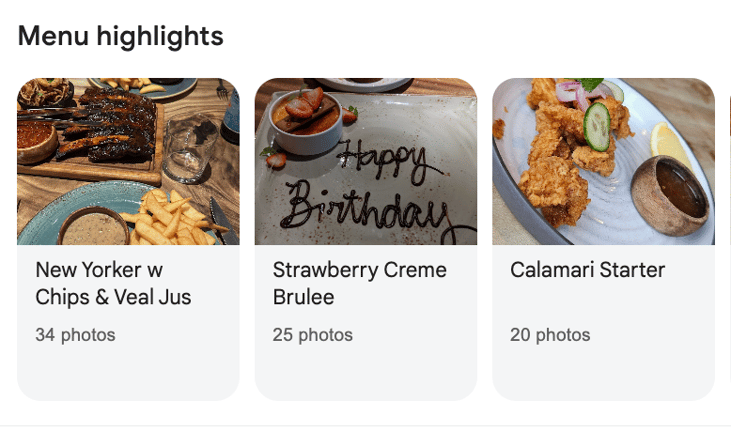Open the Calamari Starter photo
The image size is (731, 432).
click(x=603, y=161)
